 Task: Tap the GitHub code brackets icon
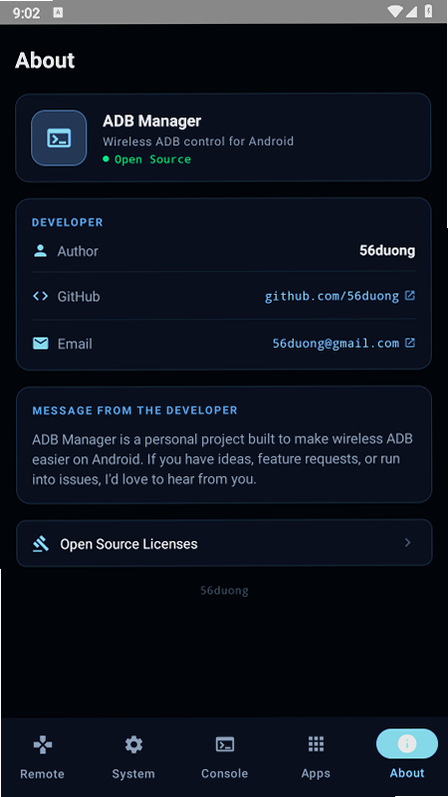(x=40, y=296)
